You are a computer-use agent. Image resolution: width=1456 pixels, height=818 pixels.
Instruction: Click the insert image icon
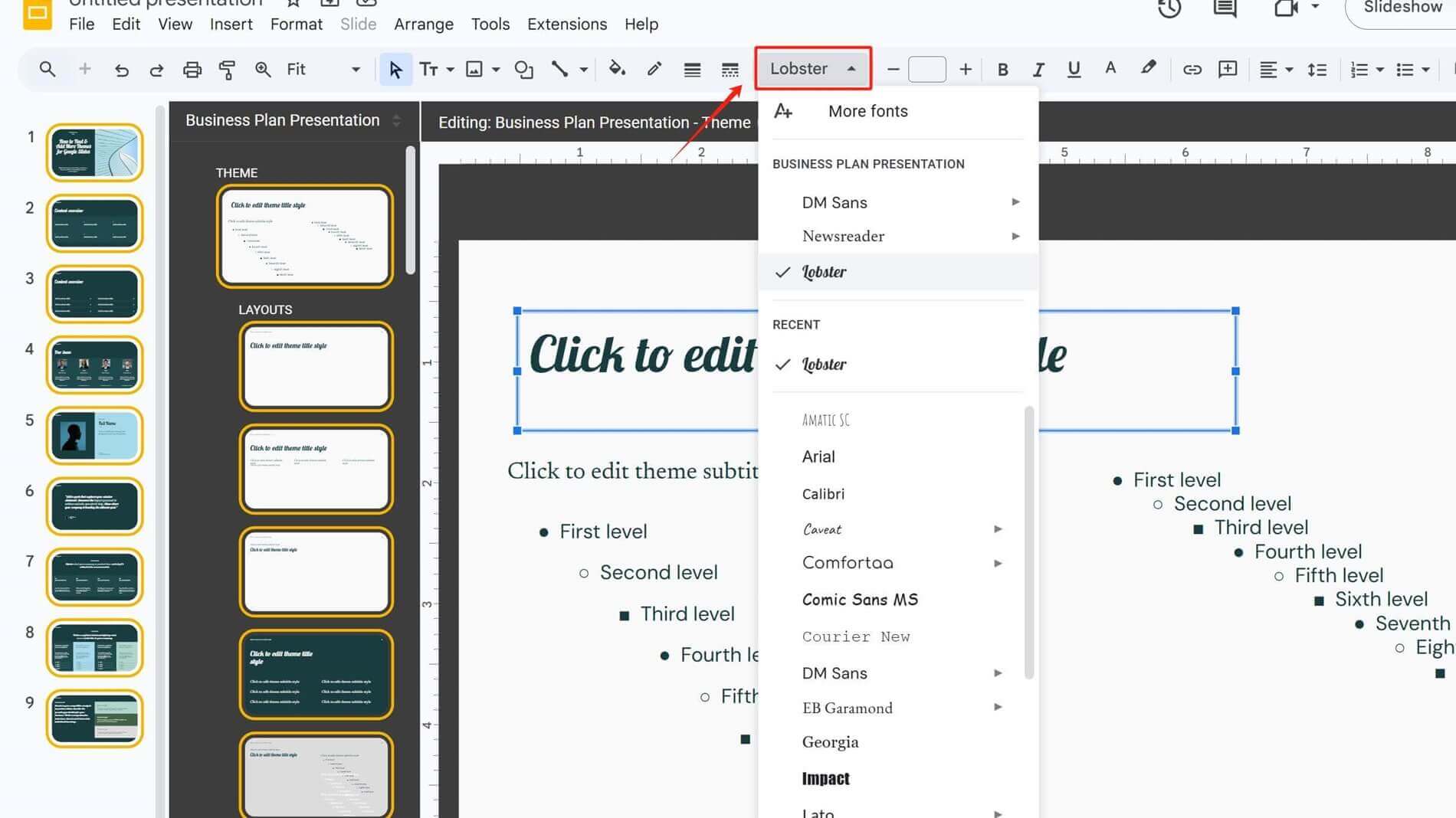click(x=474, y=70)
